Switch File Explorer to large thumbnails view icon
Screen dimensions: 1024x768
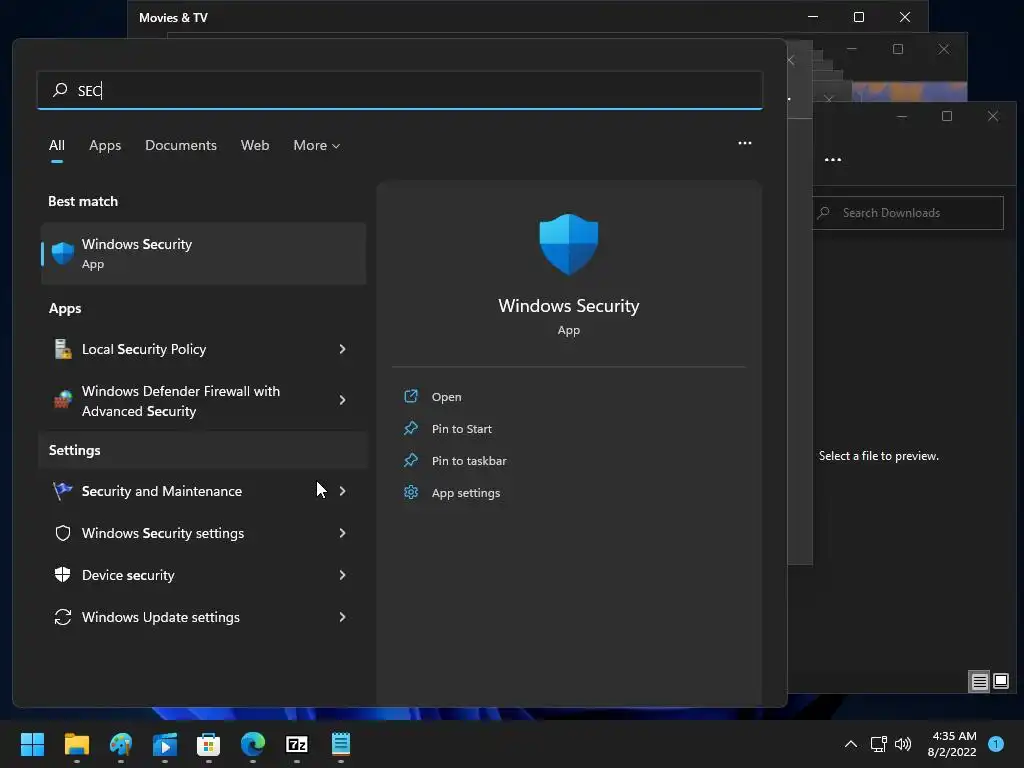(1000, 681)
